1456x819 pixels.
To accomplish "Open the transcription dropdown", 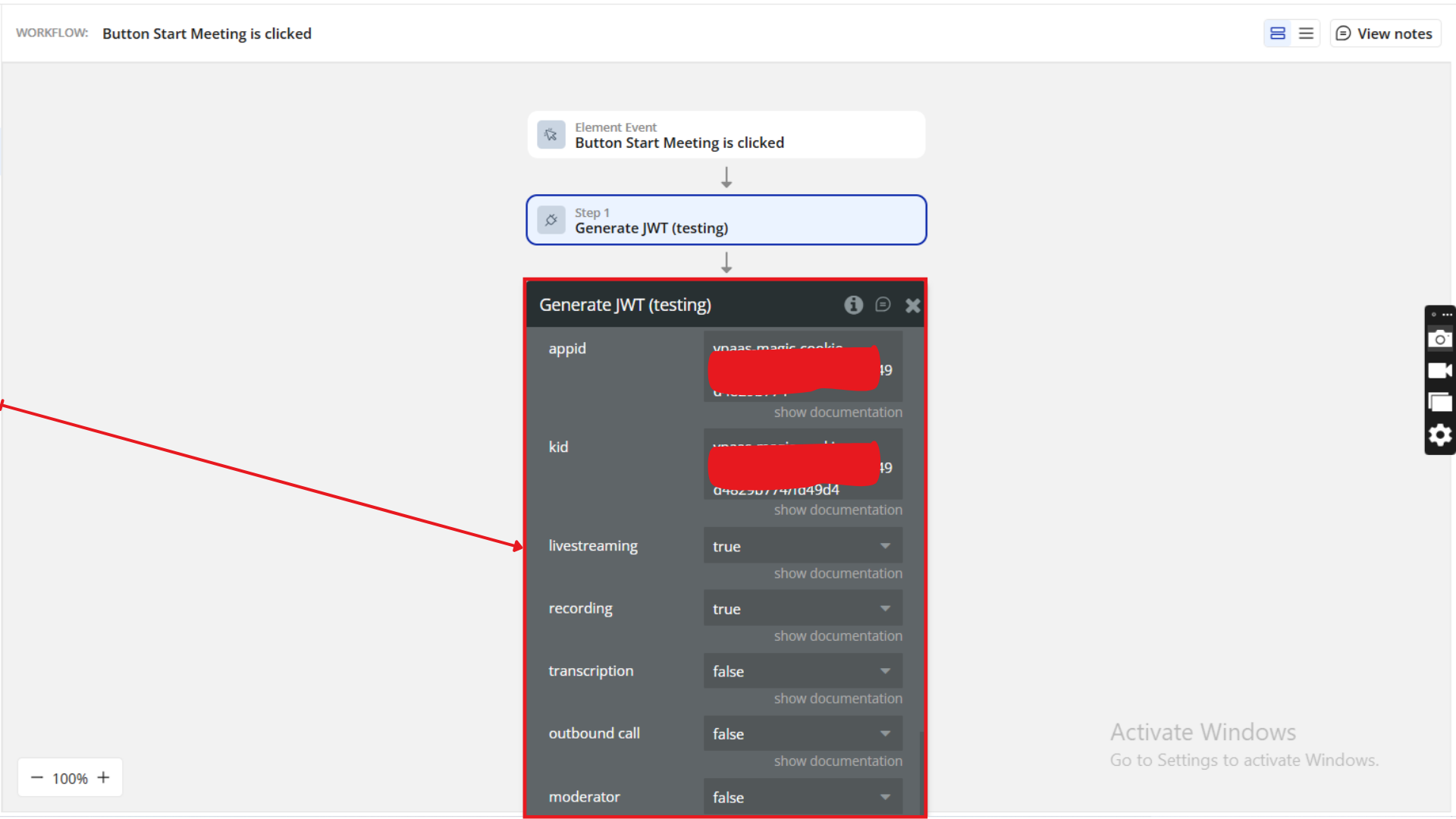I will pos(802,671).
